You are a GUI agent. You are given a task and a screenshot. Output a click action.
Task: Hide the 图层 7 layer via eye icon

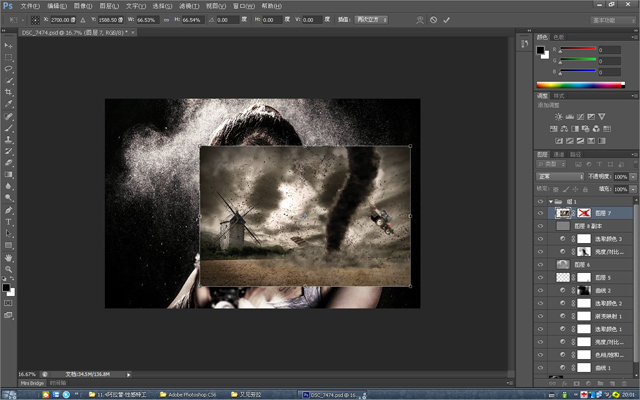pos(540,213)
